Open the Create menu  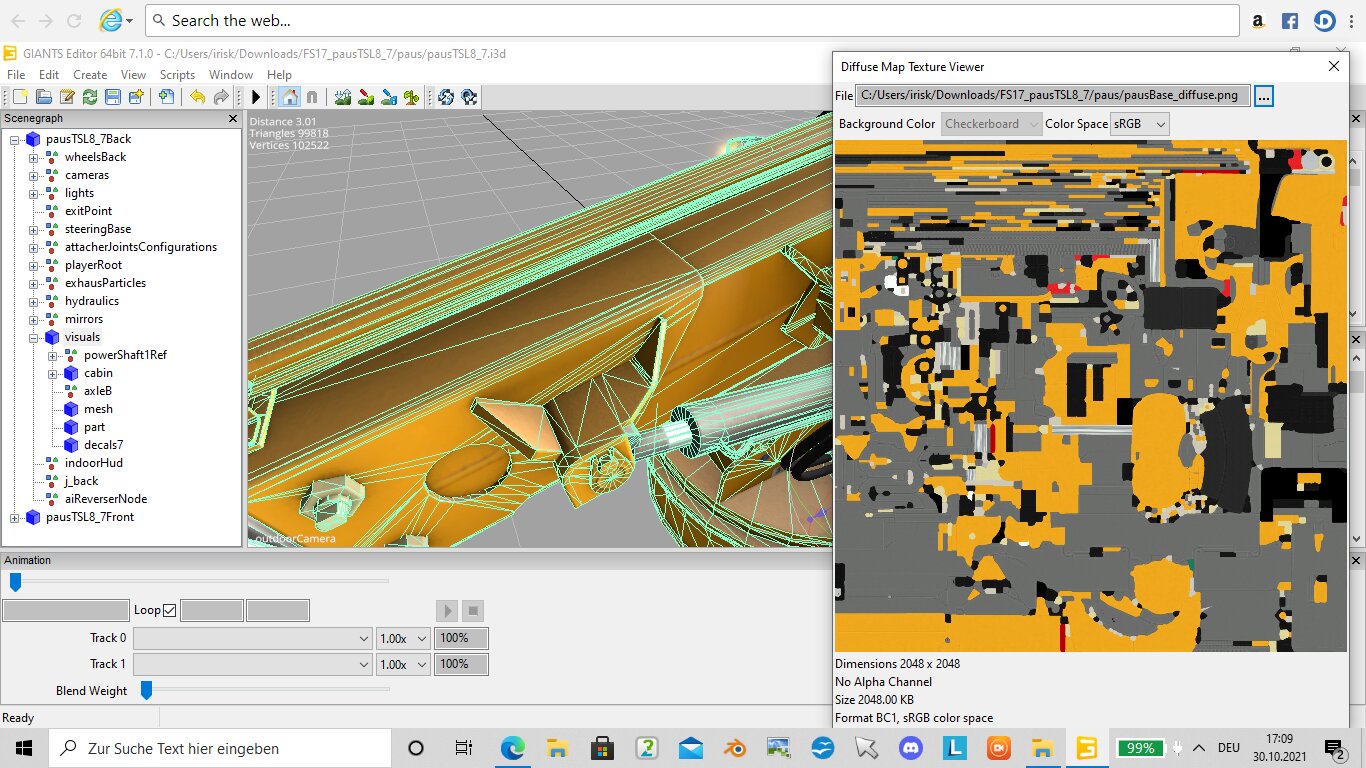90,75
